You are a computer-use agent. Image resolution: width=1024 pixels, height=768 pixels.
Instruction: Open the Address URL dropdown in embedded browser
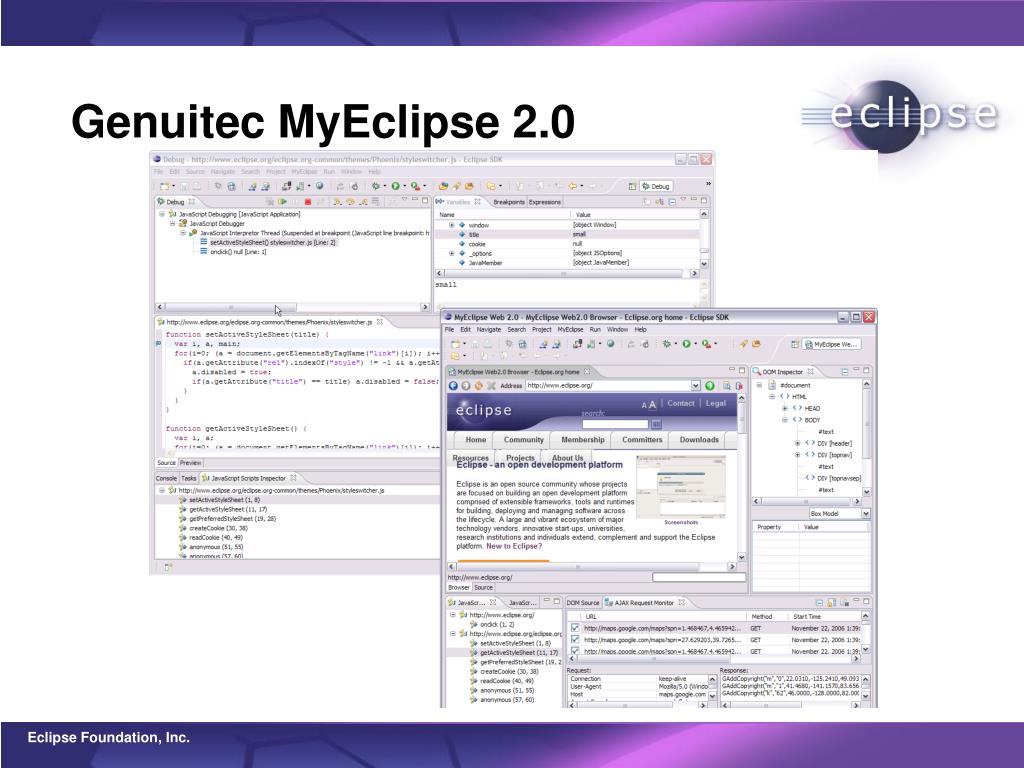coord(696,386)
